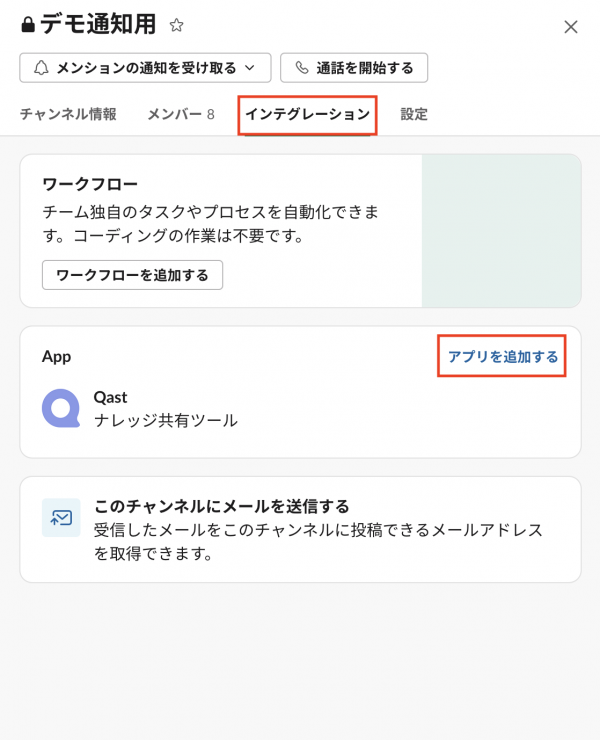Star the デモ通知用 channel
This screenshot has height=740, width=600.
click(x=177, y=25)
